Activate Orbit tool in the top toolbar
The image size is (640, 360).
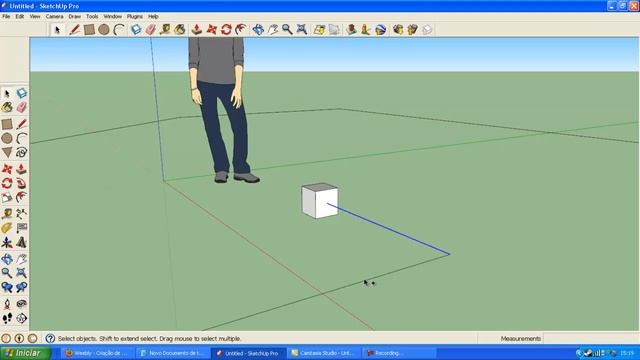[258, 29]
